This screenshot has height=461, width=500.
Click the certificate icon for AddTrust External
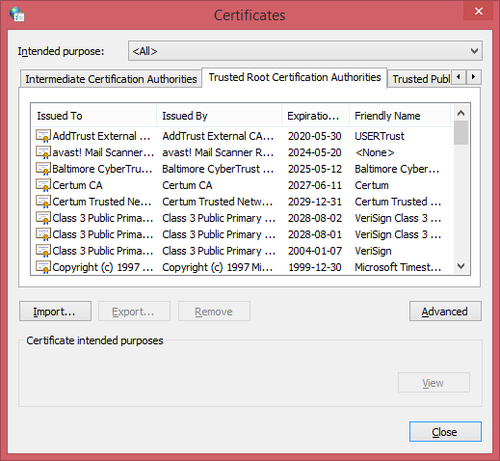point(43,136)
